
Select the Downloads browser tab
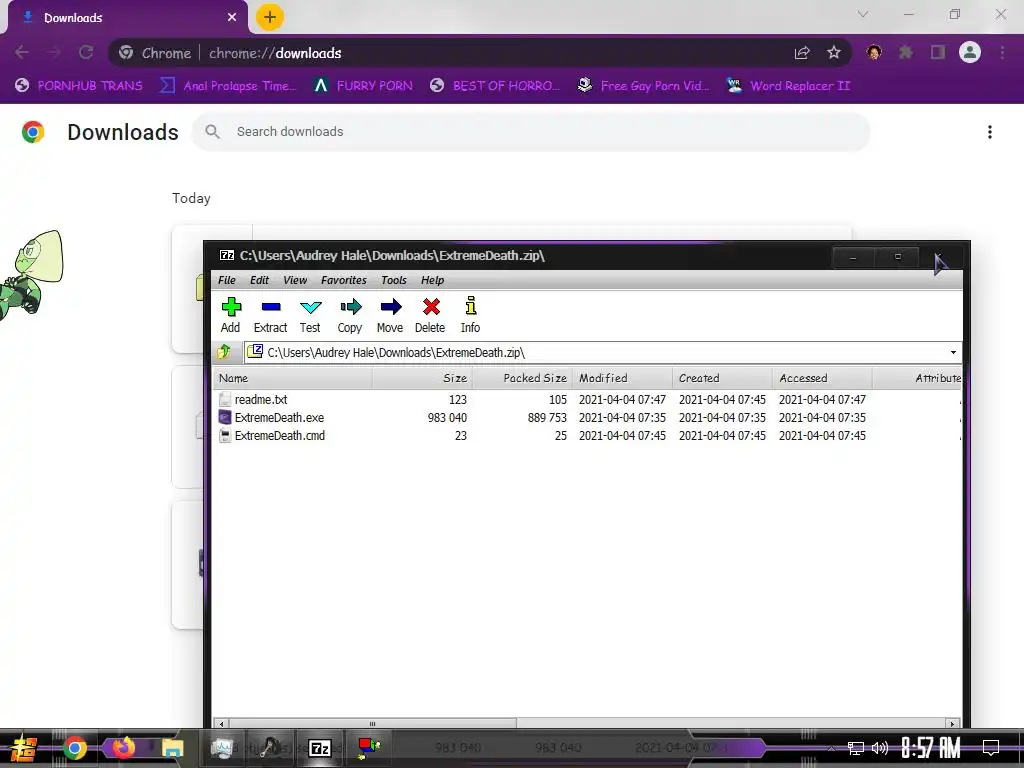pos(127,17)
